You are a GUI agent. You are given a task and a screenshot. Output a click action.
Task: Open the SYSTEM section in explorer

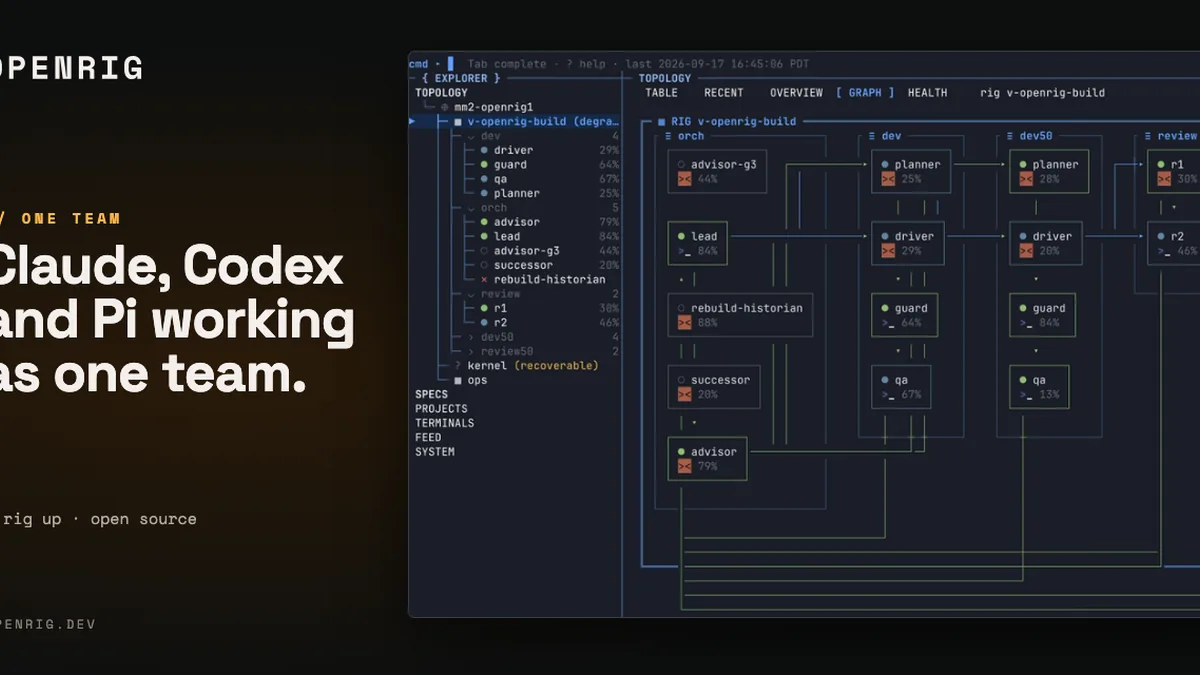[x=435, y=452]
